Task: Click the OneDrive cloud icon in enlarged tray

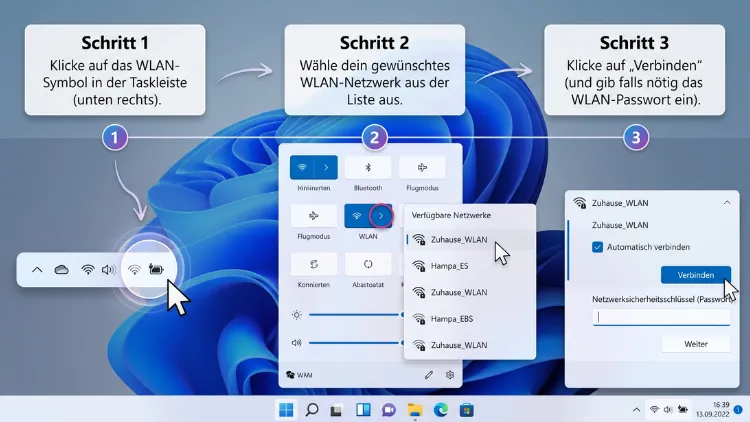Action: [x=61, y=270]
